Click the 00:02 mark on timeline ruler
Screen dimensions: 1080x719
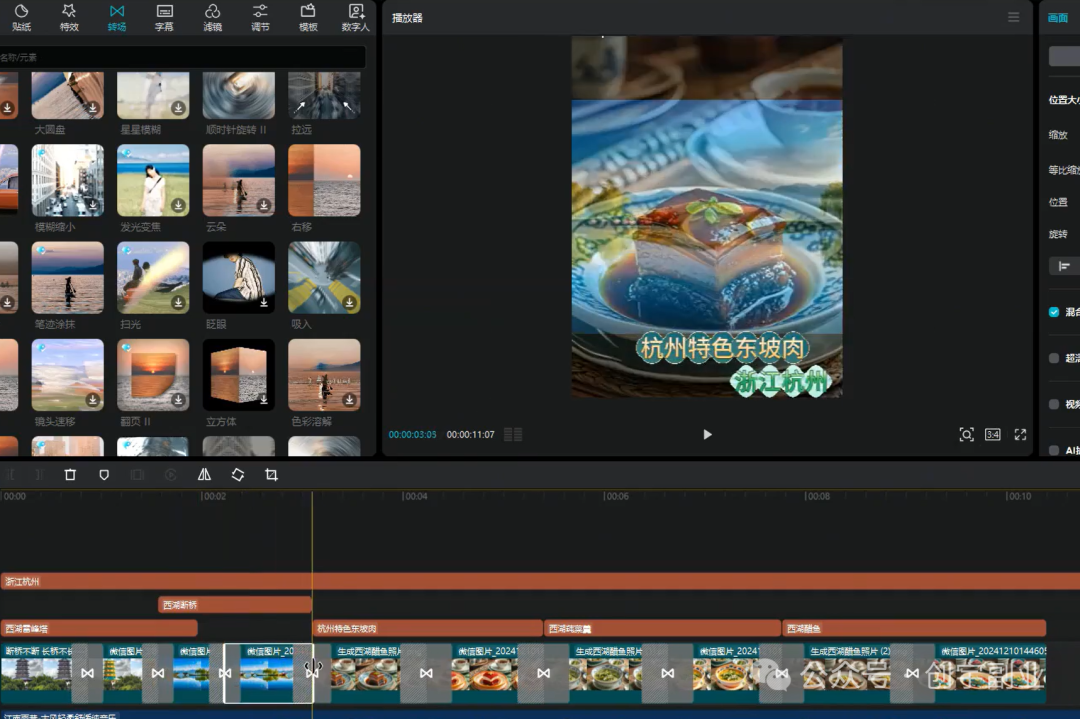(x=214, y=496)
